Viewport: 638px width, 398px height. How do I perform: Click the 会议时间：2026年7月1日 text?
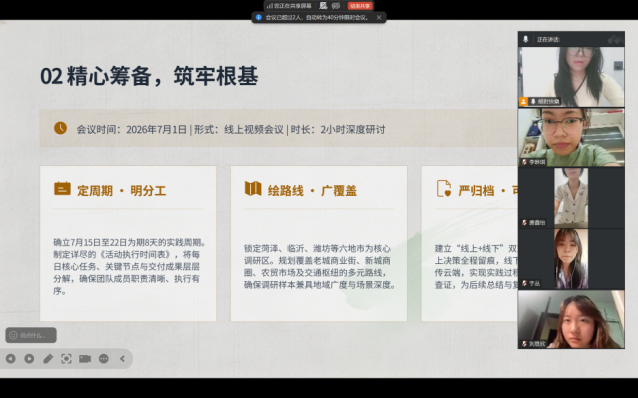click(131, 129)
